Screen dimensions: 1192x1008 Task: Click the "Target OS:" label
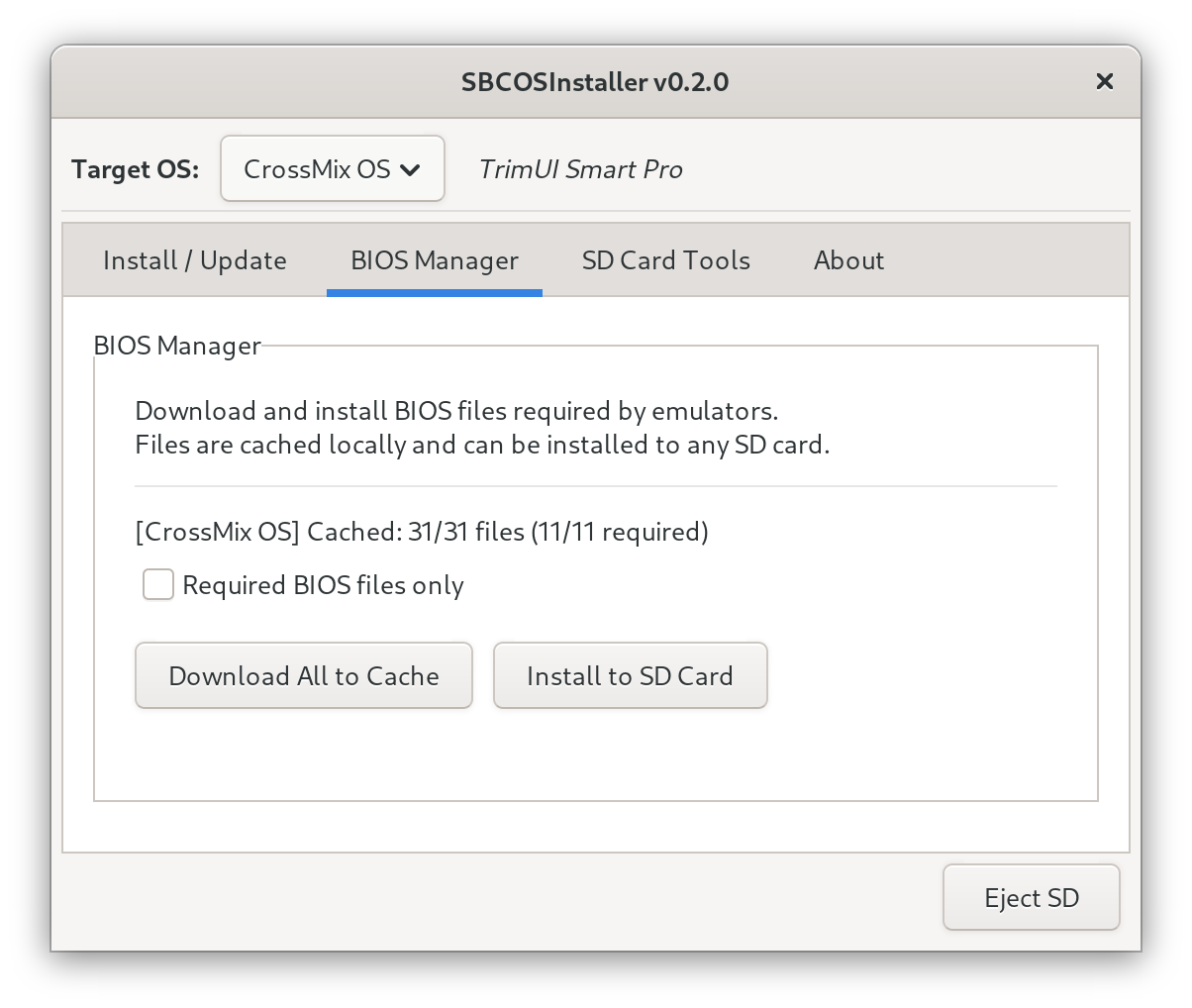135,169
